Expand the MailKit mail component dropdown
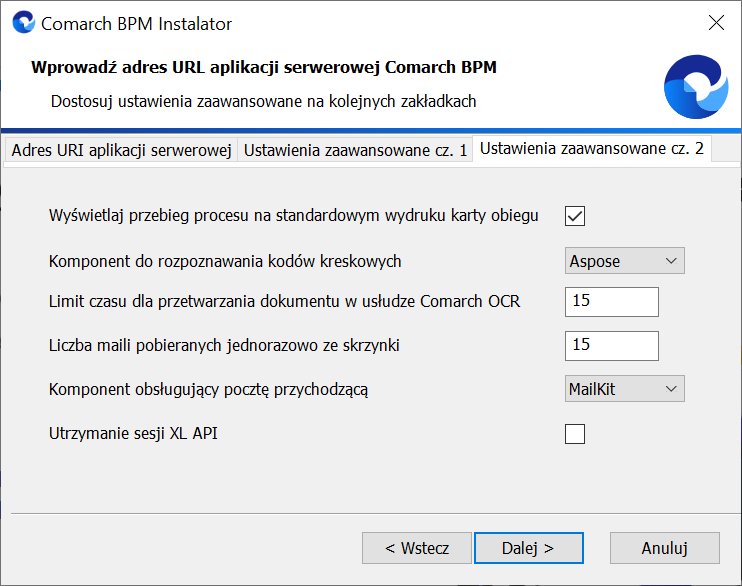 point(625,389)
